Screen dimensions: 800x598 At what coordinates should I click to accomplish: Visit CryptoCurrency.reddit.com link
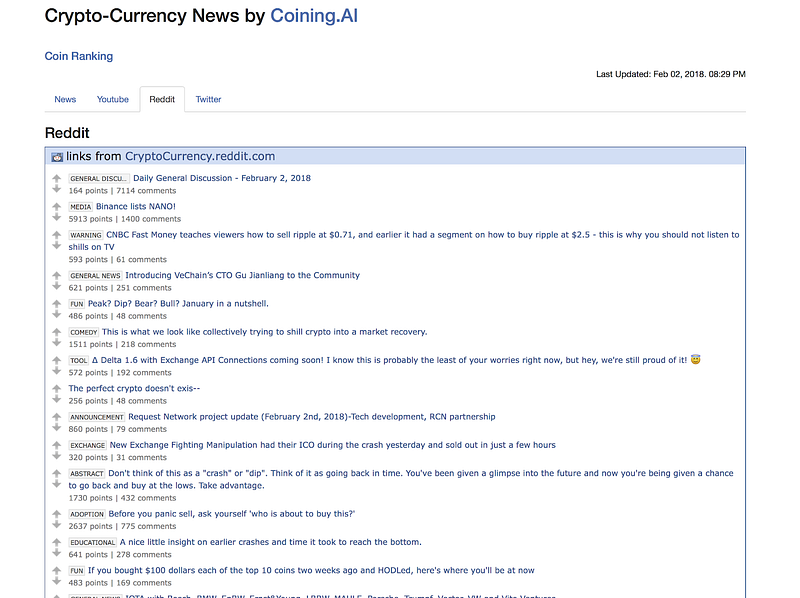pos(200,157)
